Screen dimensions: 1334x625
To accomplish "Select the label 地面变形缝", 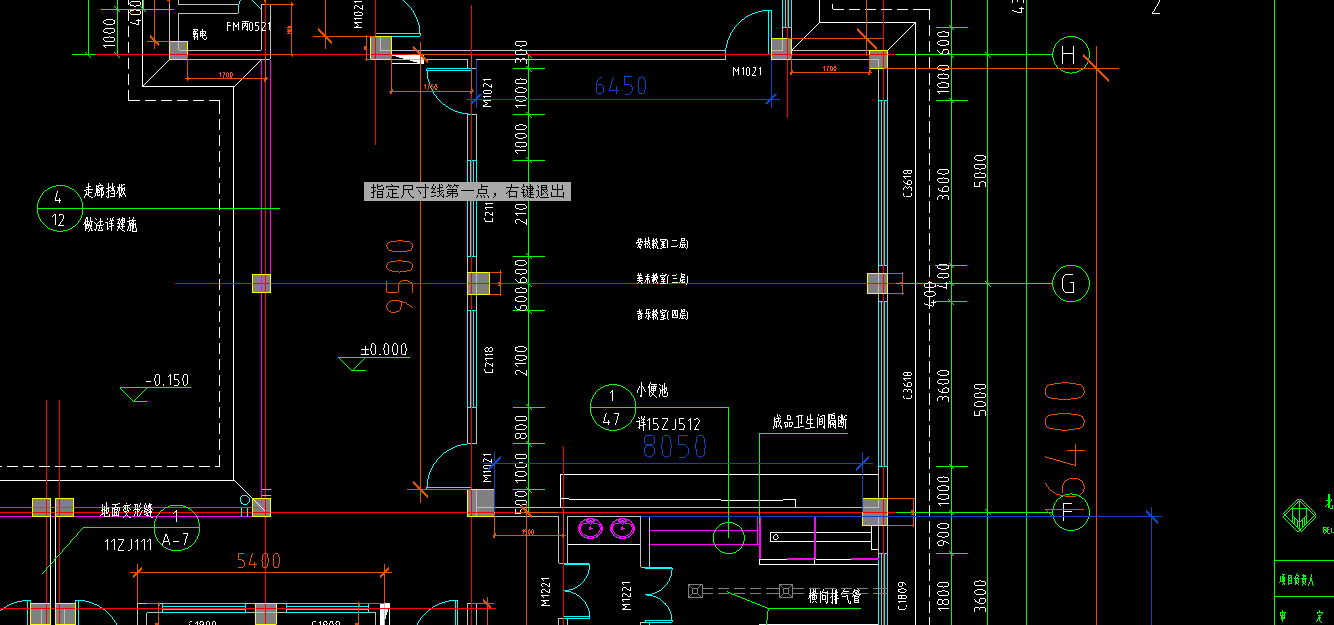I will coord(126,510).
